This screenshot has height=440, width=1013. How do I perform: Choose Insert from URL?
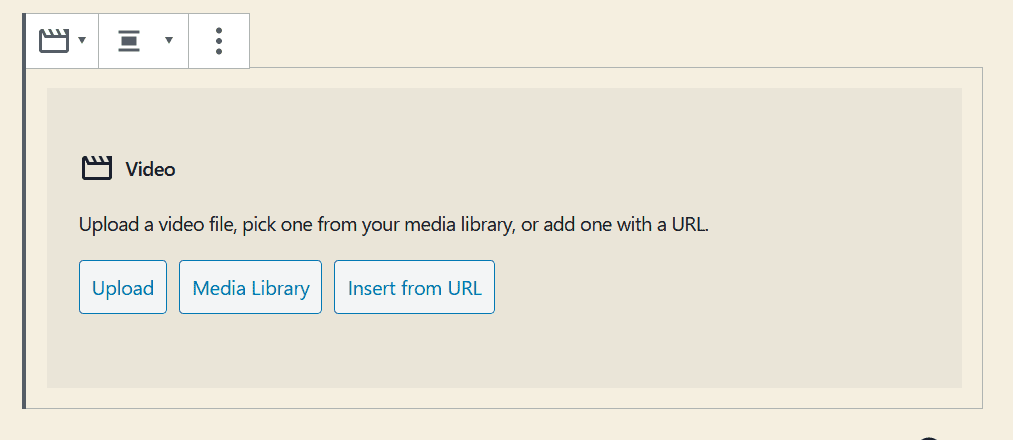tap(414, 287)
